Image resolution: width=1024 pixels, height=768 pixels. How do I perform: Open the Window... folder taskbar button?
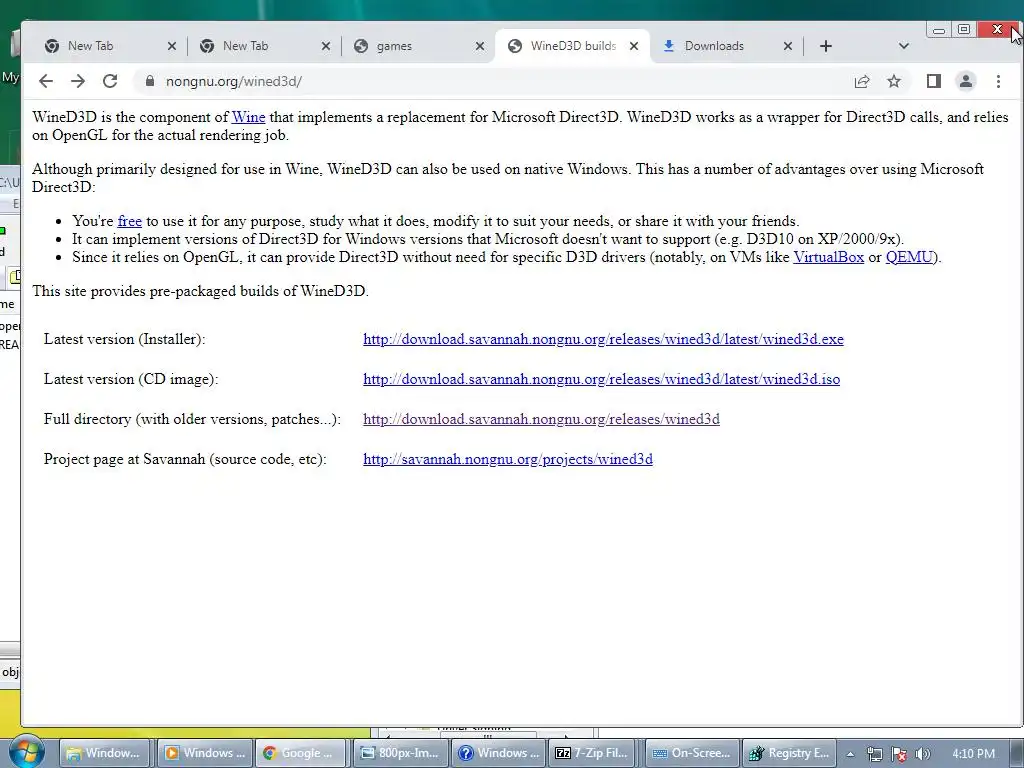tap(105, 753)
